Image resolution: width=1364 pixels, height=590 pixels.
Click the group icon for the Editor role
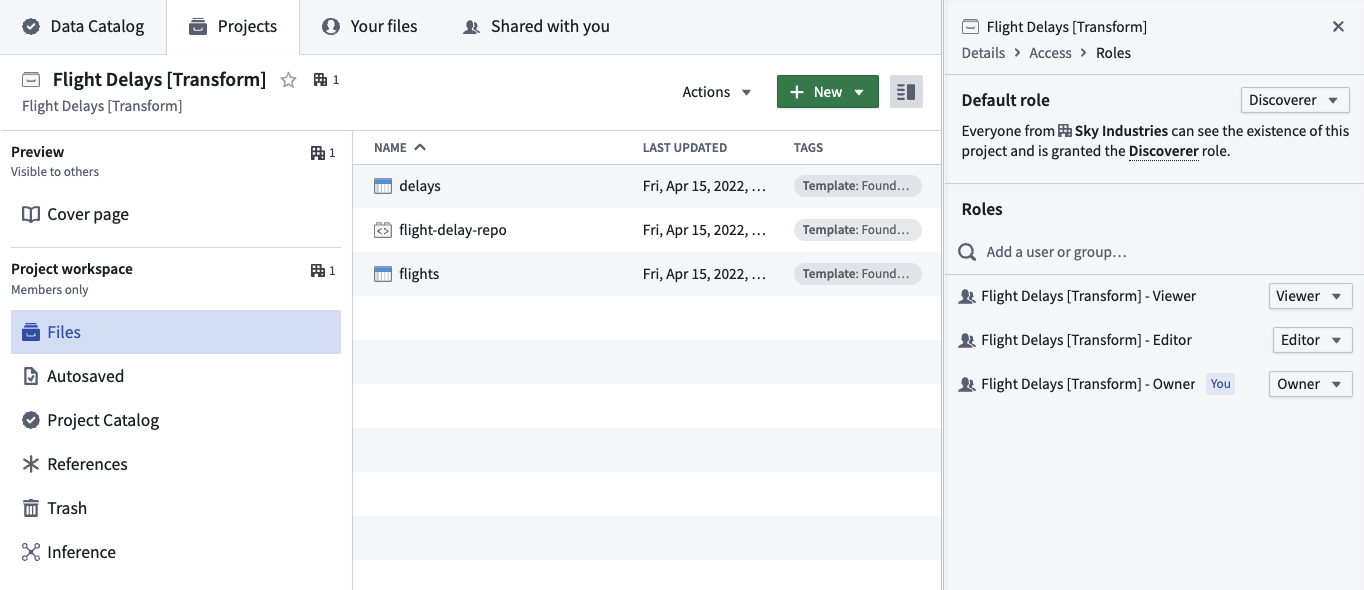point(967,340)
